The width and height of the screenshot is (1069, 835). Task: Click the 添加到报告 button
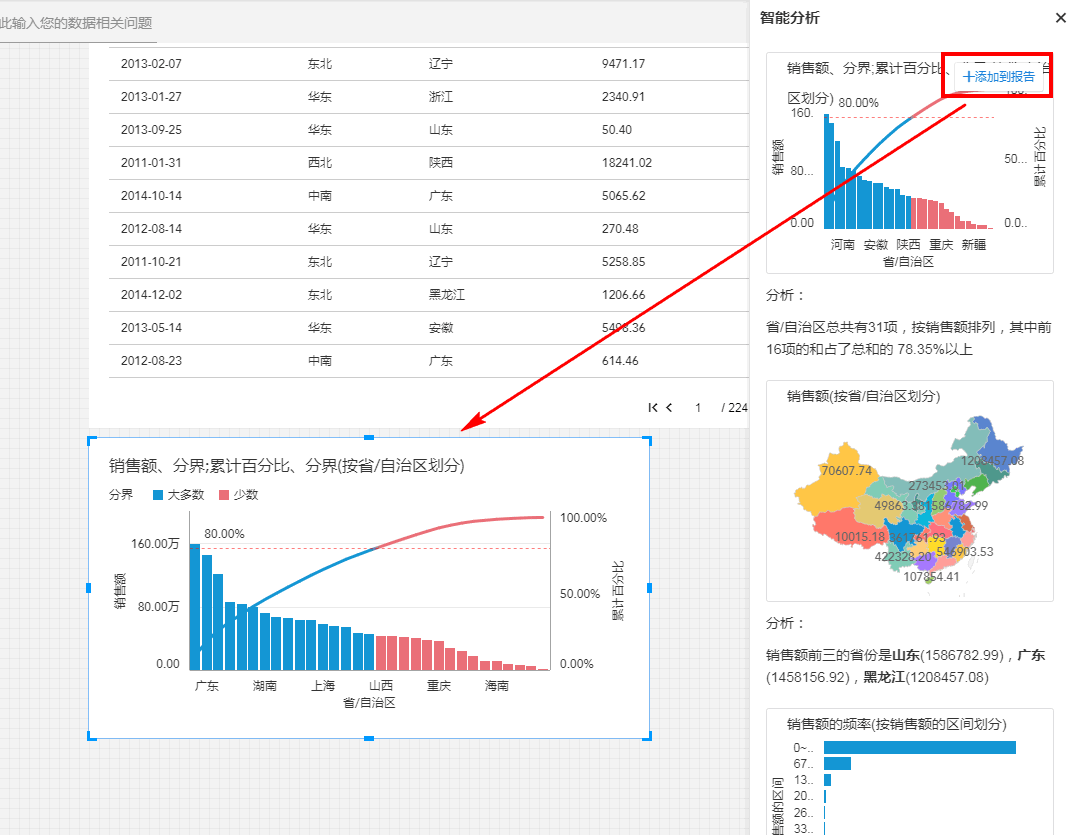coord(998,76)
